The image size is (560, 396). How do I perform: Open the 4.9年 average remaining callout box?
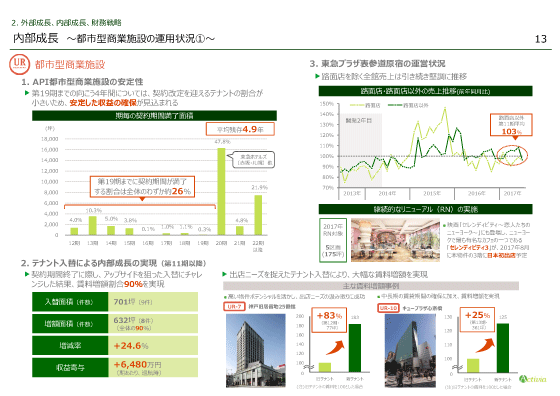click(240, 129)
